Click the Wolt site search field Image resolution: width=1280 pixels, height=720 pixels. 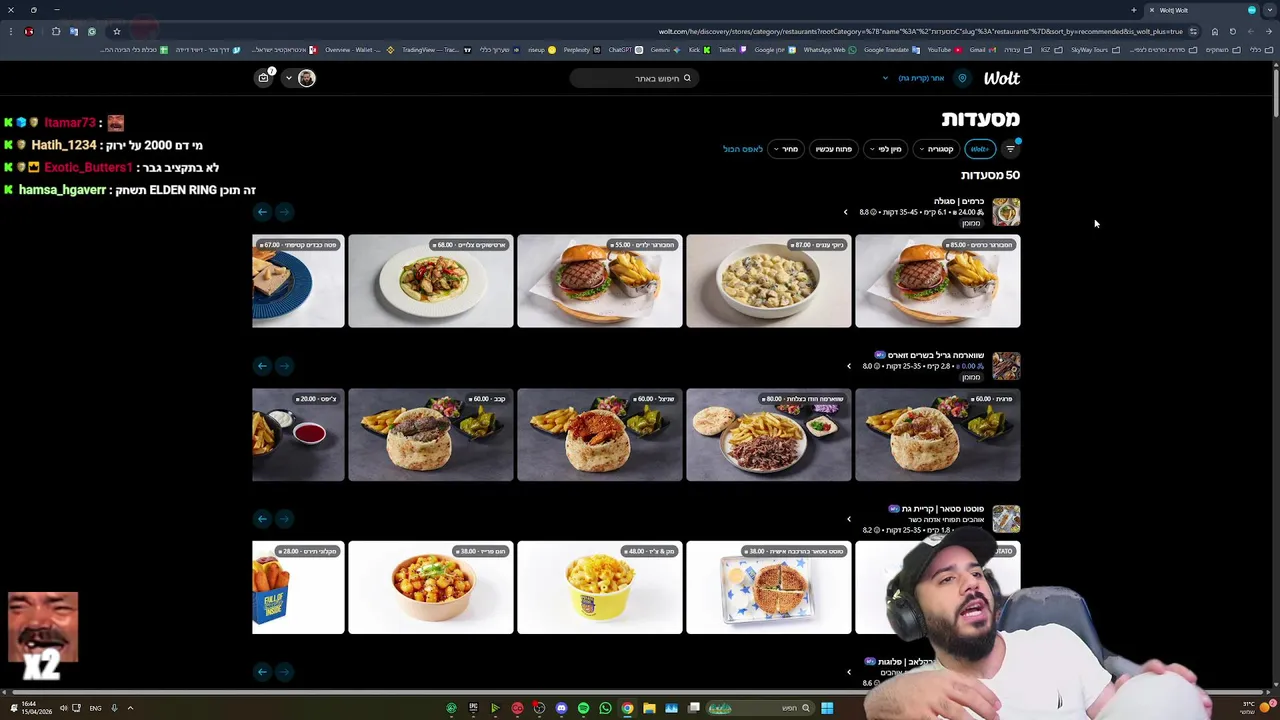coord(634,78)
